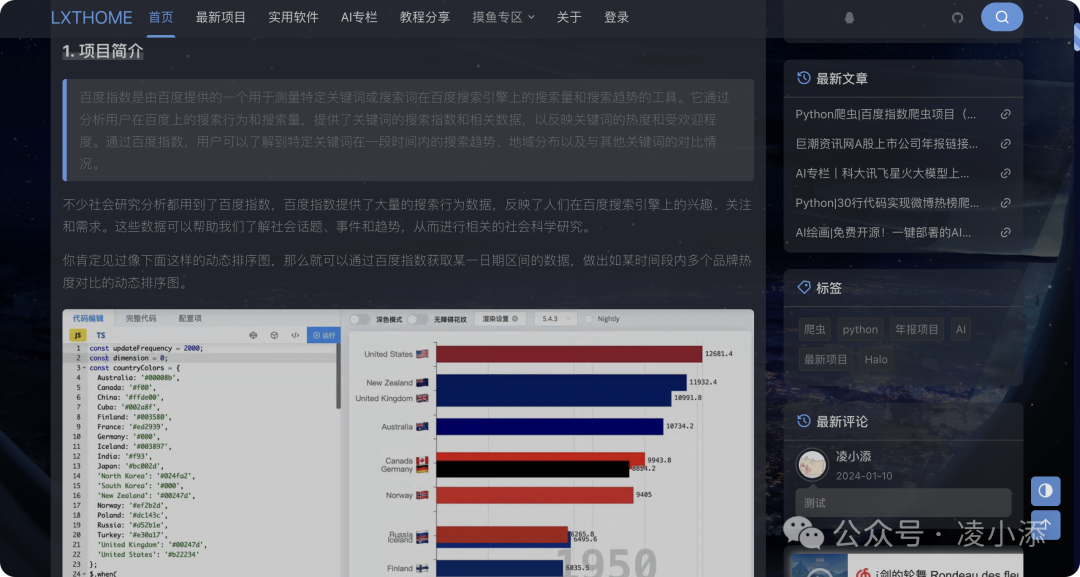Click link icon beside 巨潮资讯网 article

1006,144
